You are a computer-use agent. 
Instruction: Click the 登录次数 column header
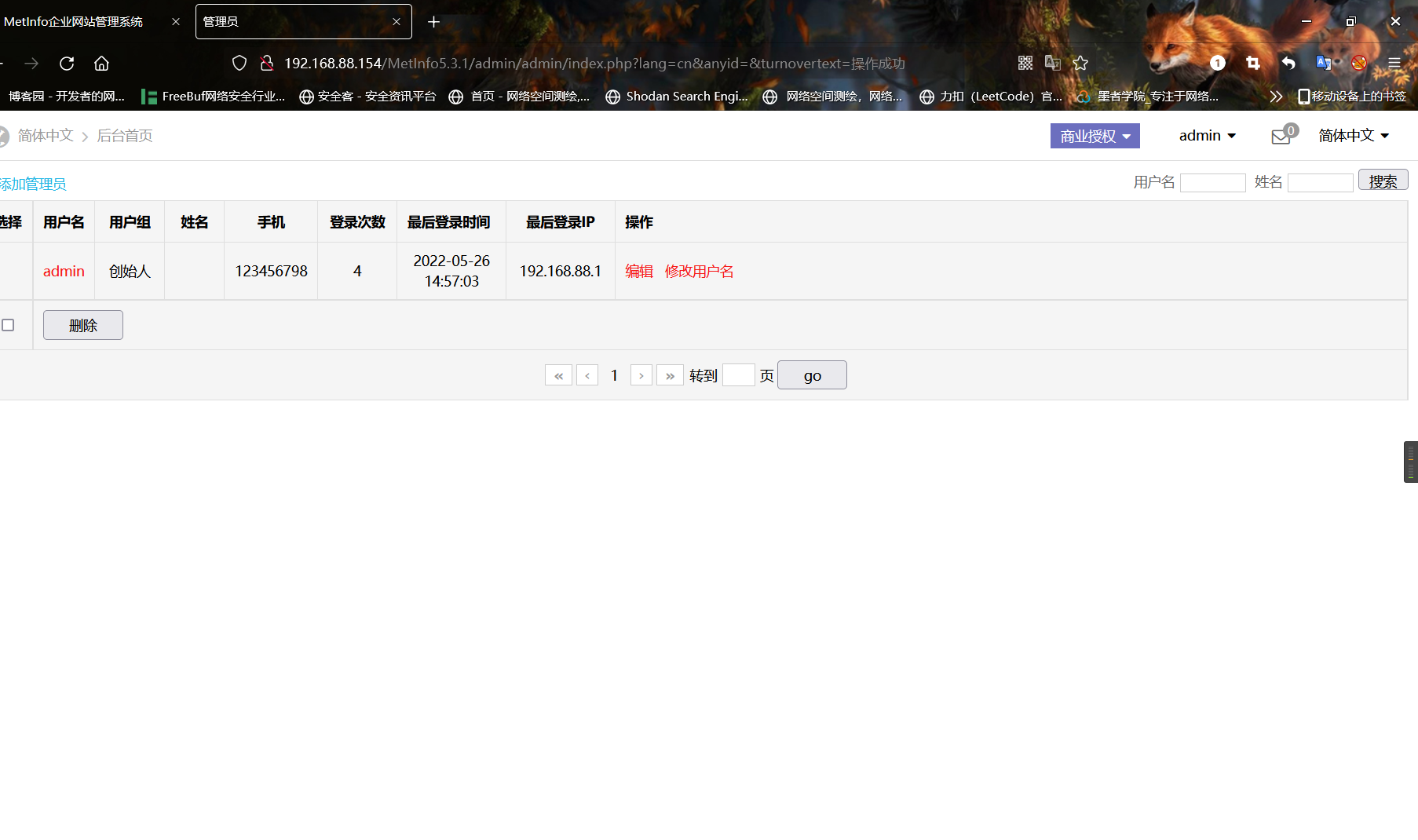357,222
